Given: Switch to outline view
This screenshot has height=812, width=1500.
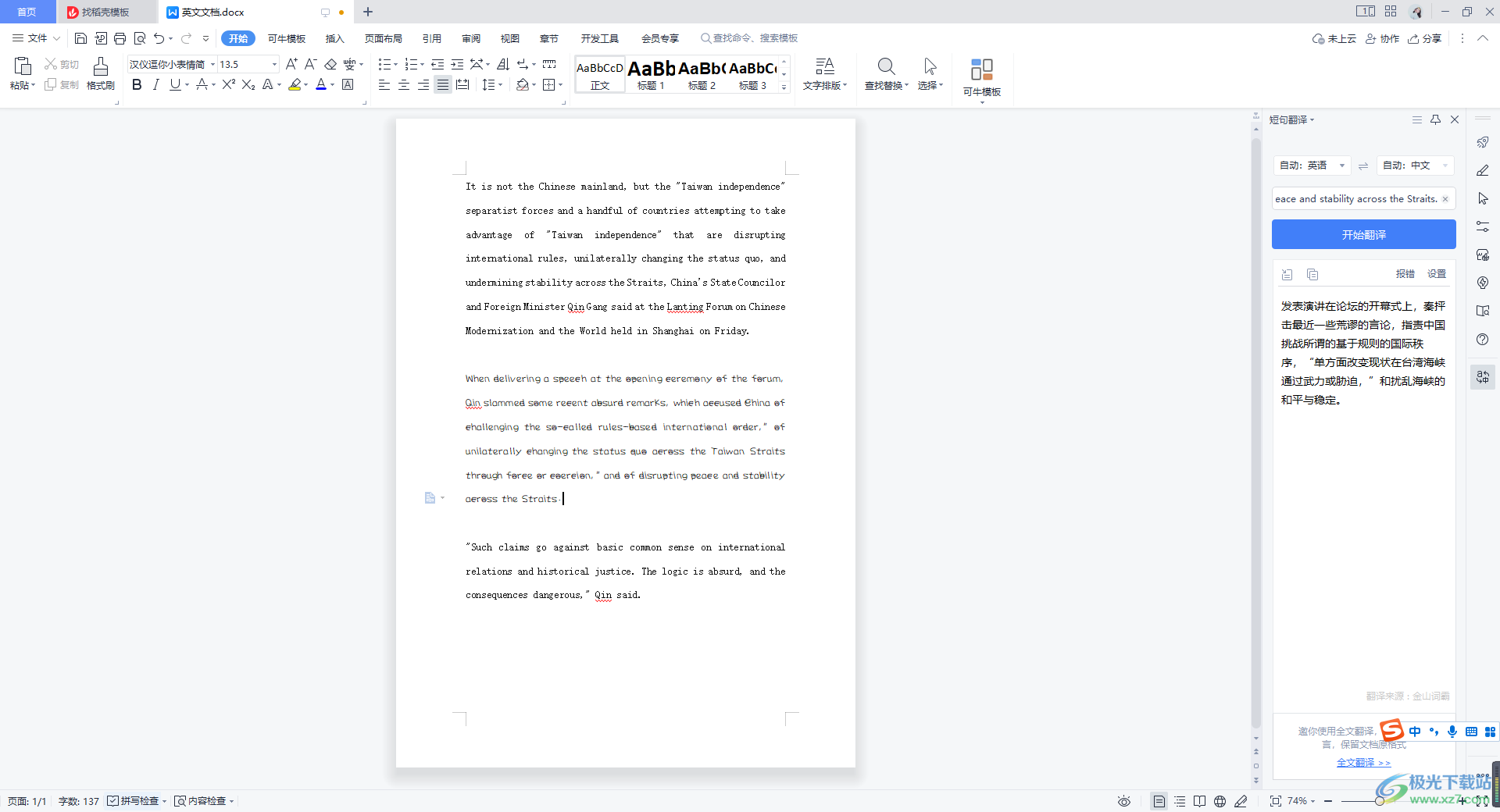Looking at the screenshot, I should pyautogui.click(x=1180, y=801).
